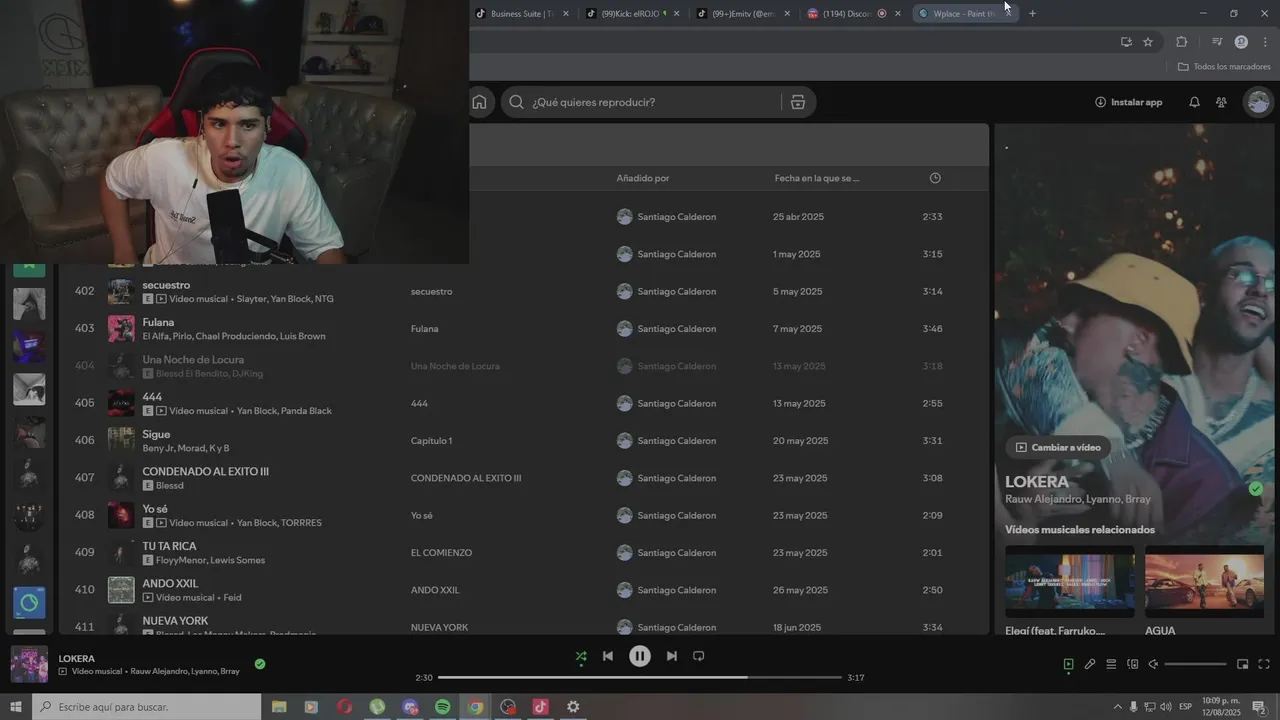Click the LOKERA album art in player bar
The width and height of the screenshot is (1280, 720).
(x=29, y=664)
